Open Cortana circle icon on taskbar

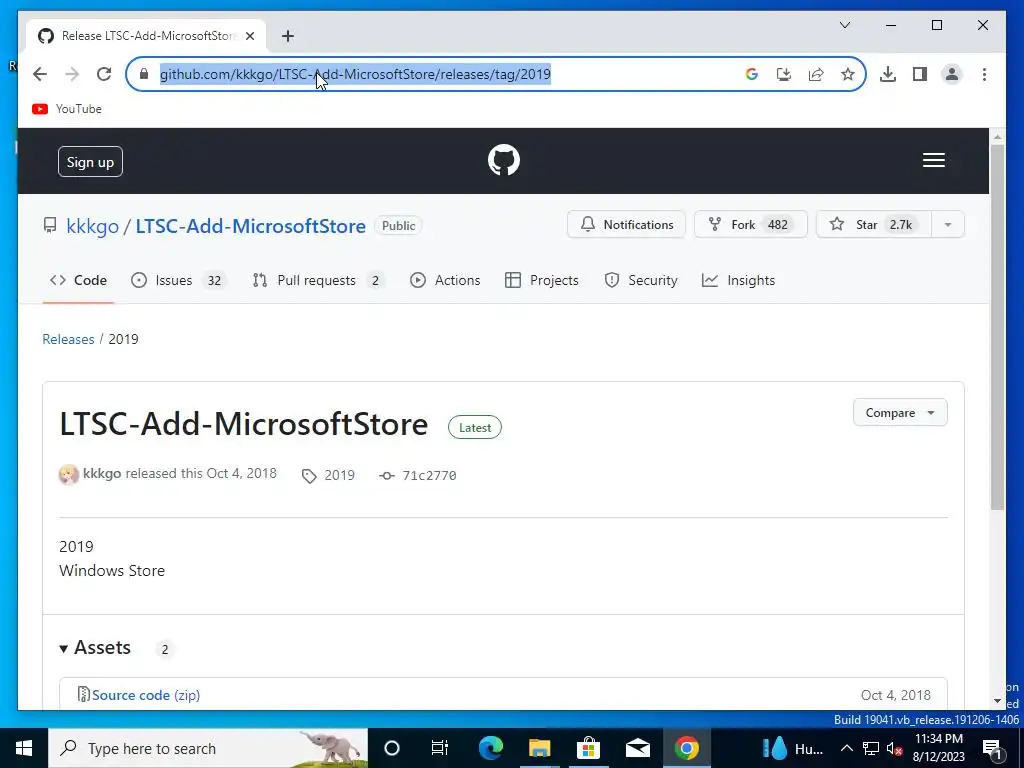click(x=392, y=748)
